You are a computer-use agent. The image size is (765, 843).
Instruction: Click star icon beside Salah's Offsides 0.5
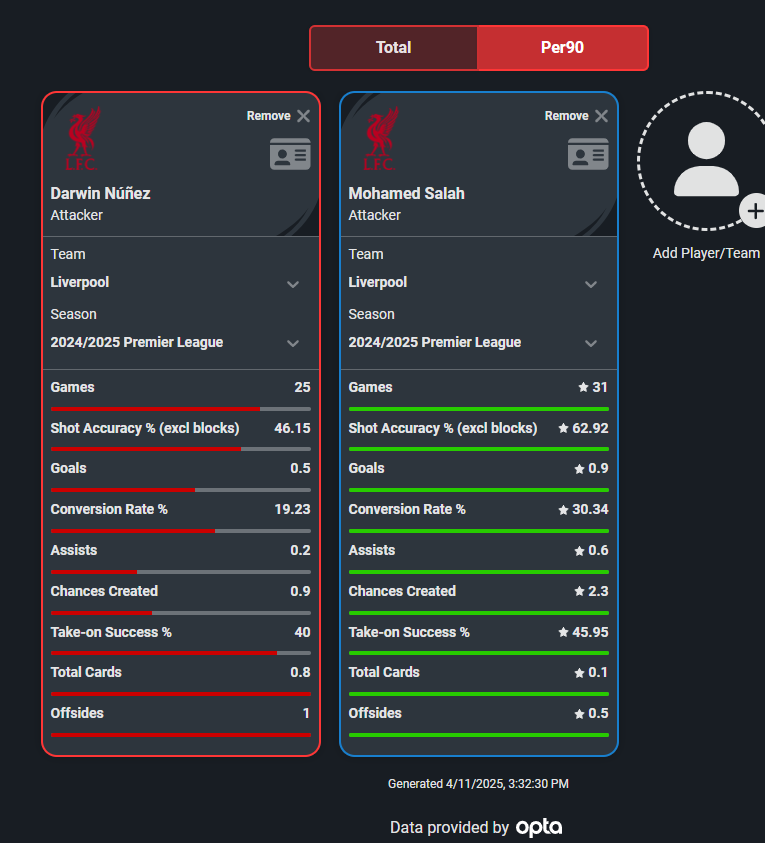tap(580, 714)
